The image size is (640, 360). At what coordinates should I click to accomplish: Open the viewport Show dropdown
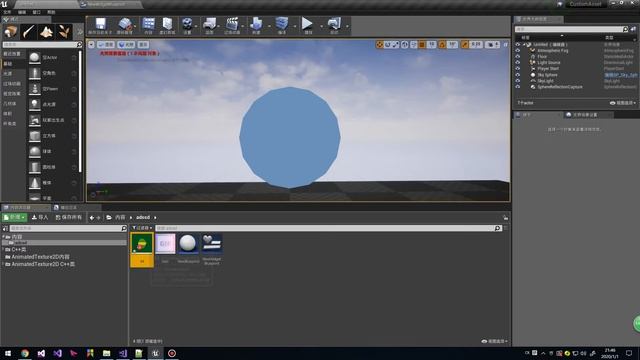[143, 44]
